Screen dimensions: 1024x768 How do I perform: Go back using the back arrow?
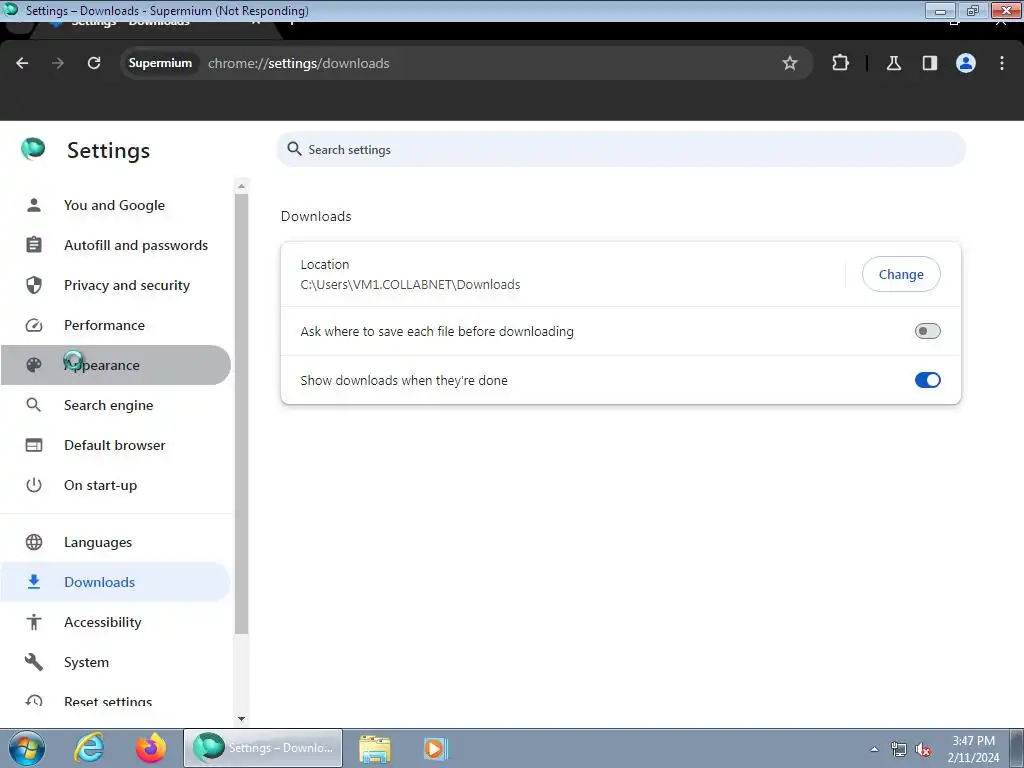[x=22, y=63]
